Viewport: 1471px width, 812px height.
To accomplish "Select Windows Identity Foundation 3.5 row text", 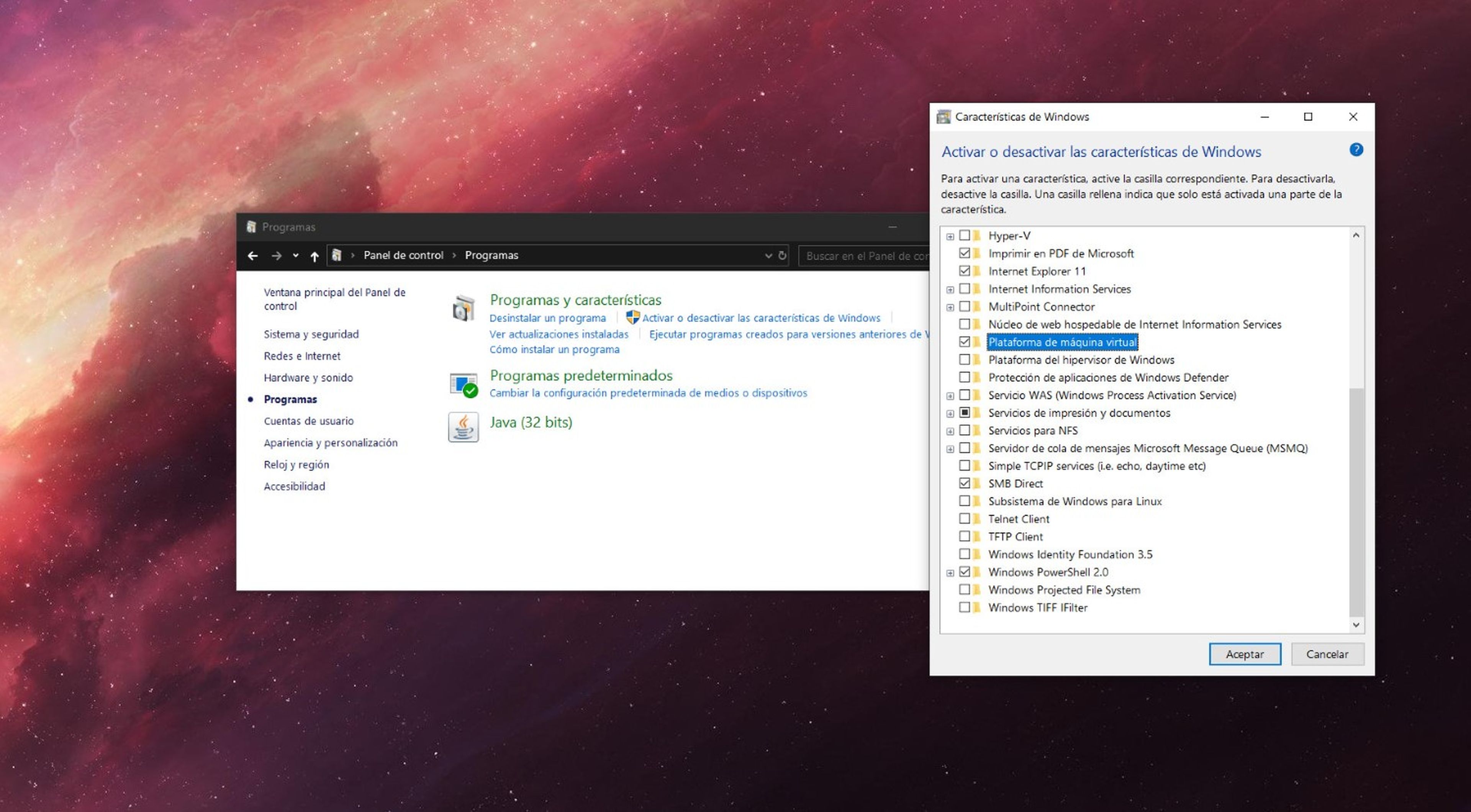I will point(1070,554).
